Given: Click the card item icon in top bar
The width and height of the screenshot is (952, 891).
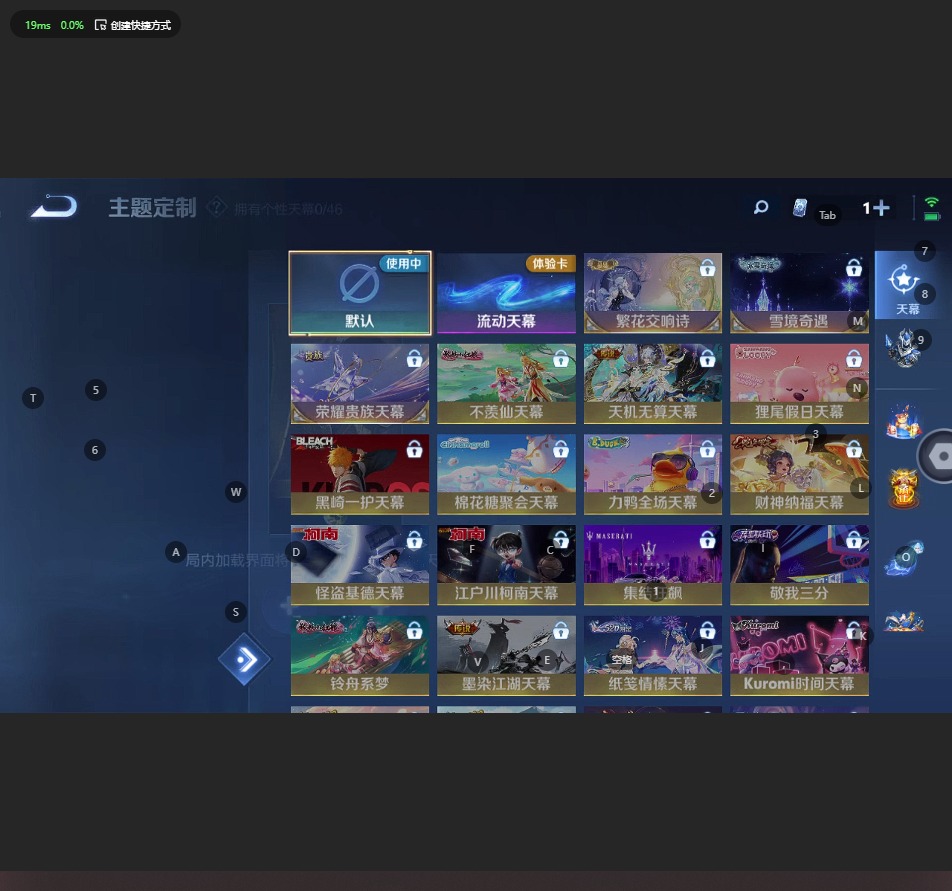Looking at the screenshot, I should point(799,208).
